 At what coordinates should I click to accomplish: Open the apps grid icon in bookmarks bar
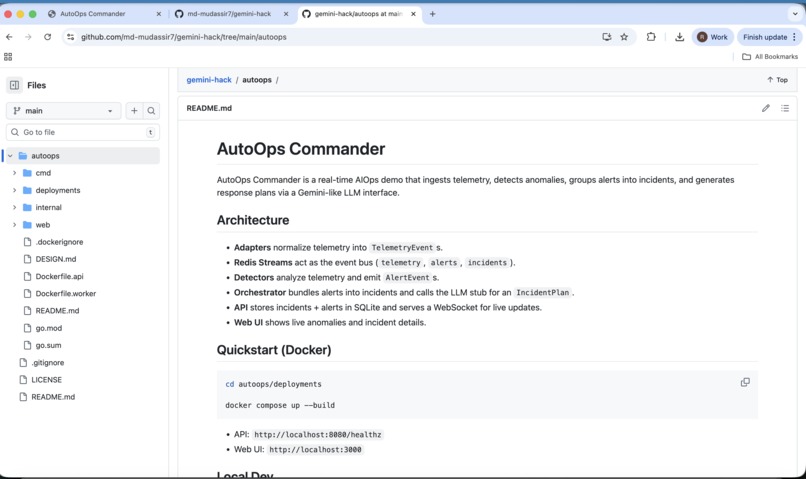pyautogui.click(x=8, y=57)
